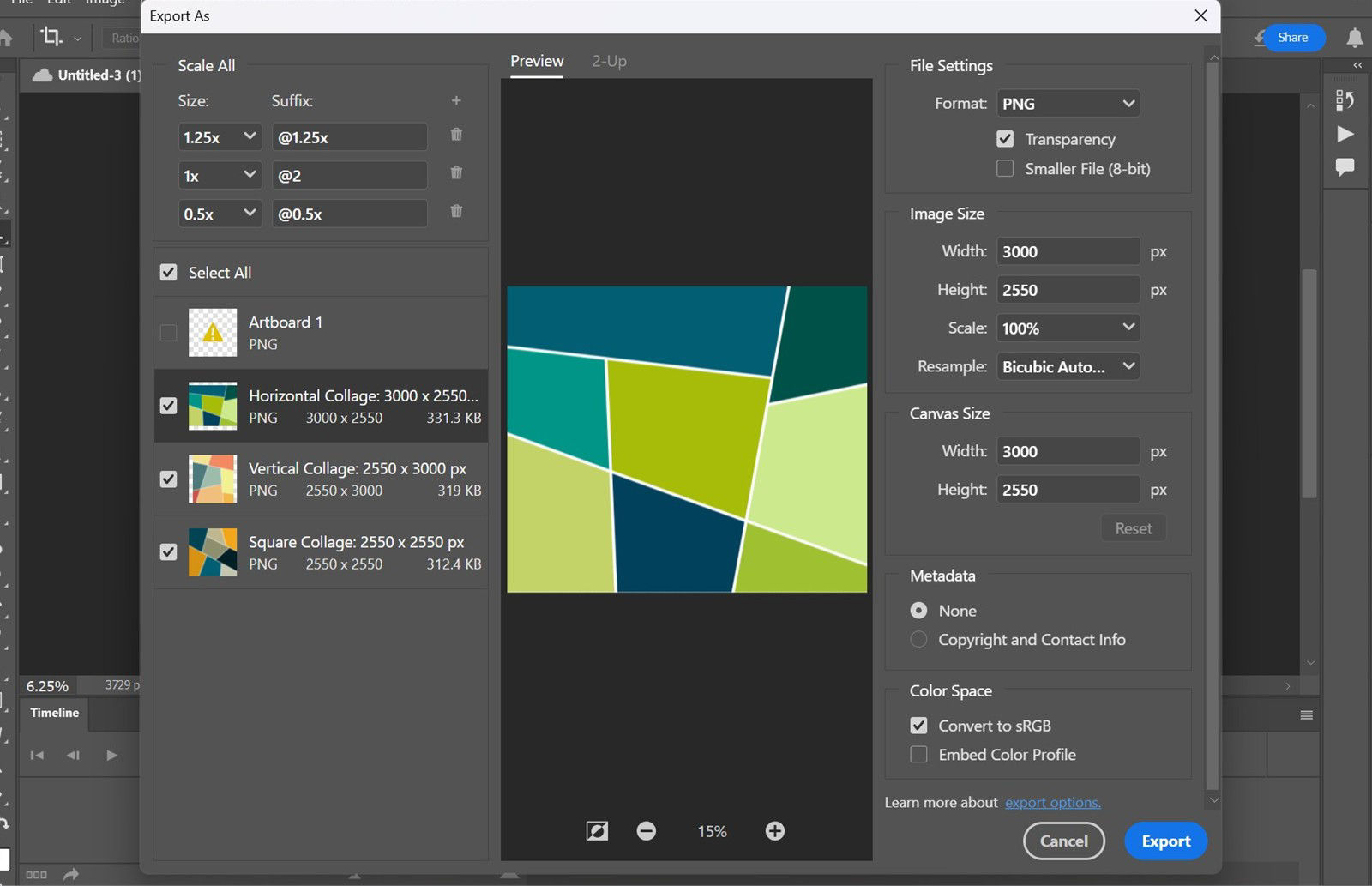Select the Timeline panel tab

coord(53,713)
